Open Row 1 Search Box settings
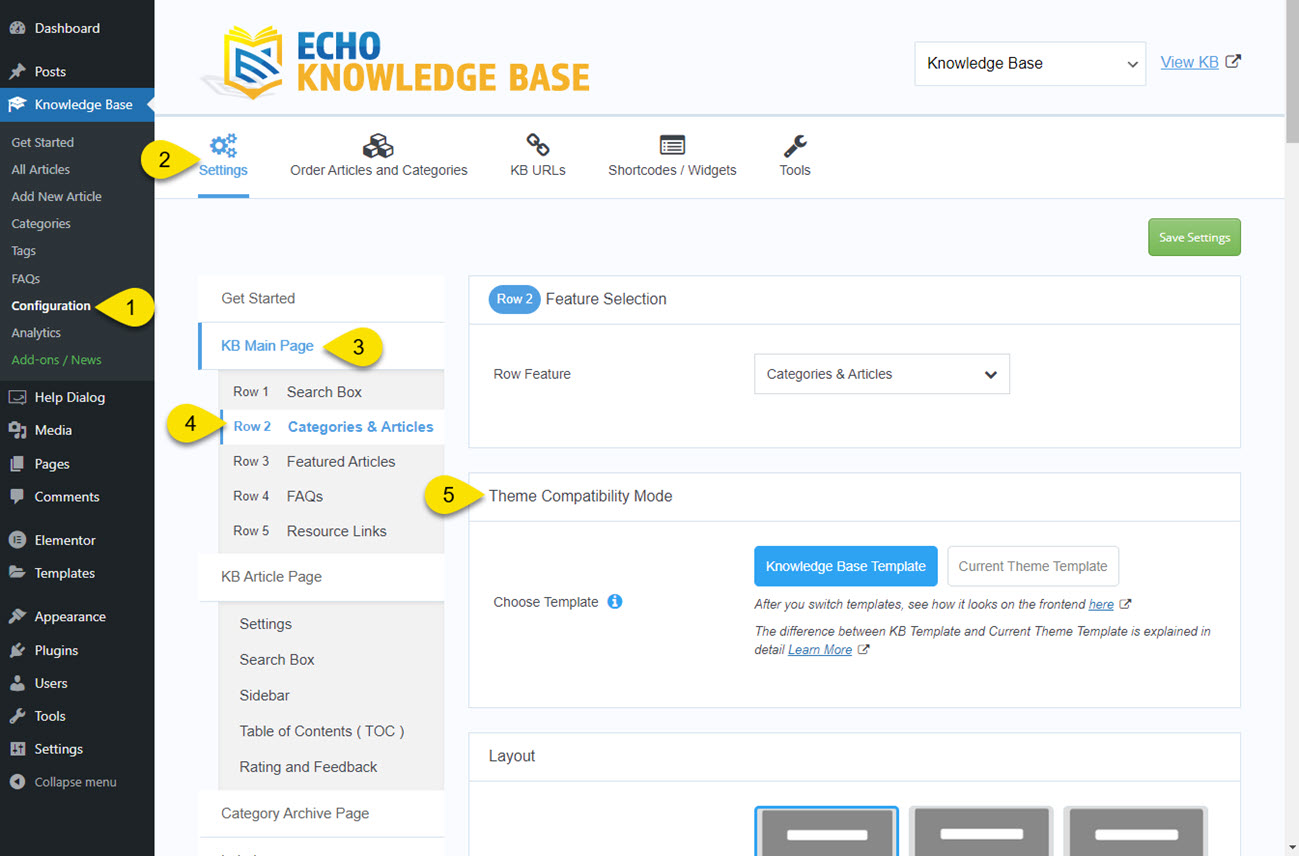Image resolution: width=1299 pixels, height=856 pixels. (332, 392)
